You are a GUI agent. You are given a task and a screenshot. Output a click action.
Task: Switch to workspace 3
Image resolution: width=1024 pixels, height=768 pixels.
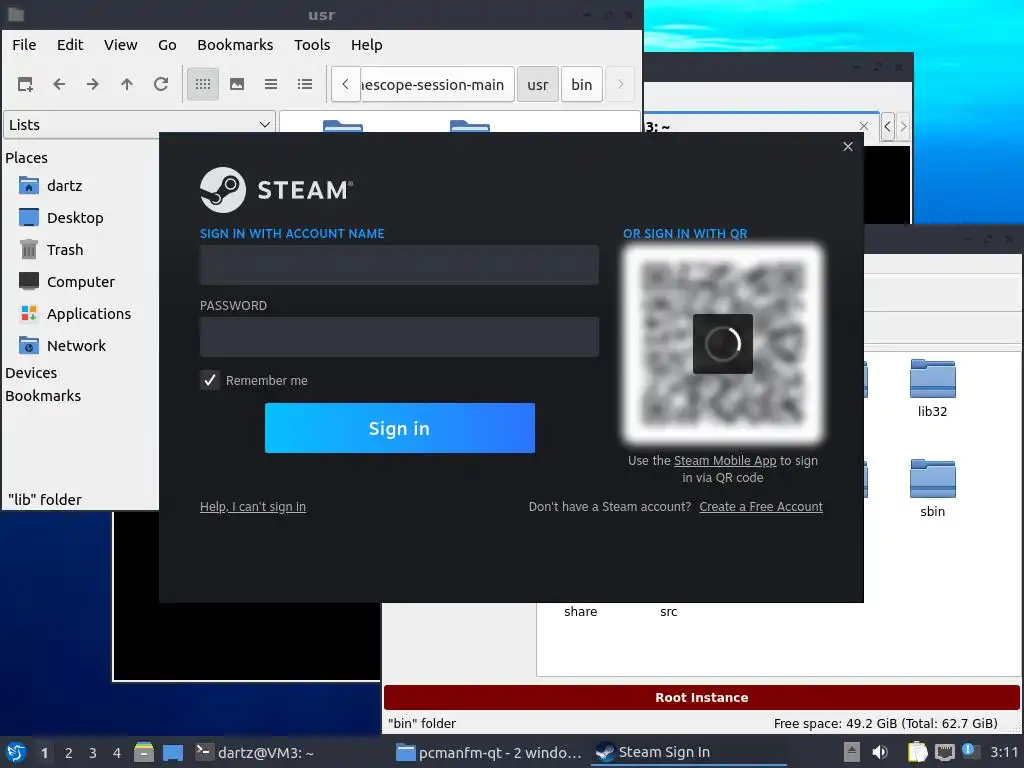pos(93,752)
